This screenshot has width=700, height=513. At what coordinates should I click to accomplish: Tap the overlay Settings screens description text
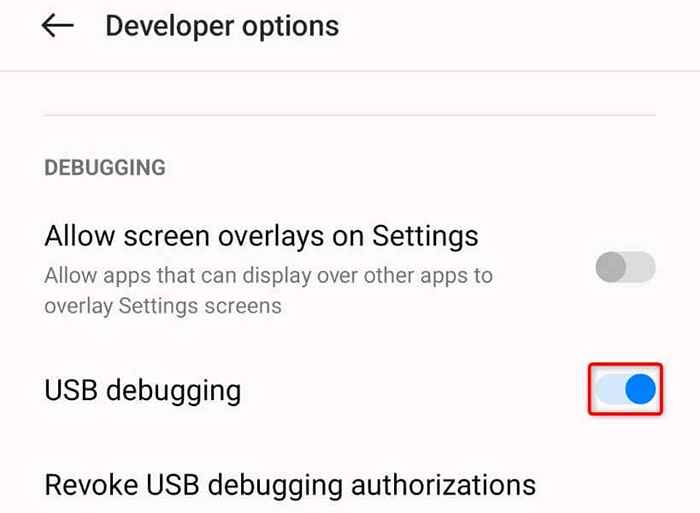point(163,307)
